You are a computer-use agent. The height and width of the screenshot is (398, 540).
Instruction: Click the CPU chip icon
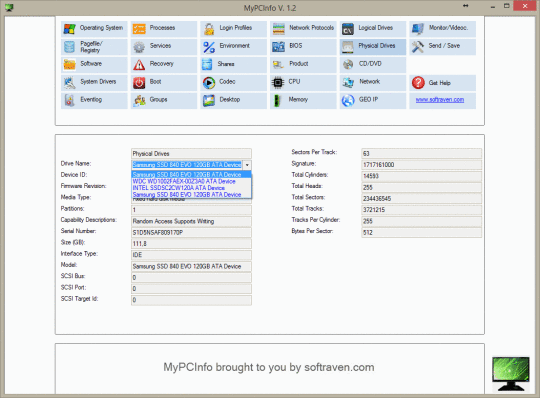tap(278, 83)
